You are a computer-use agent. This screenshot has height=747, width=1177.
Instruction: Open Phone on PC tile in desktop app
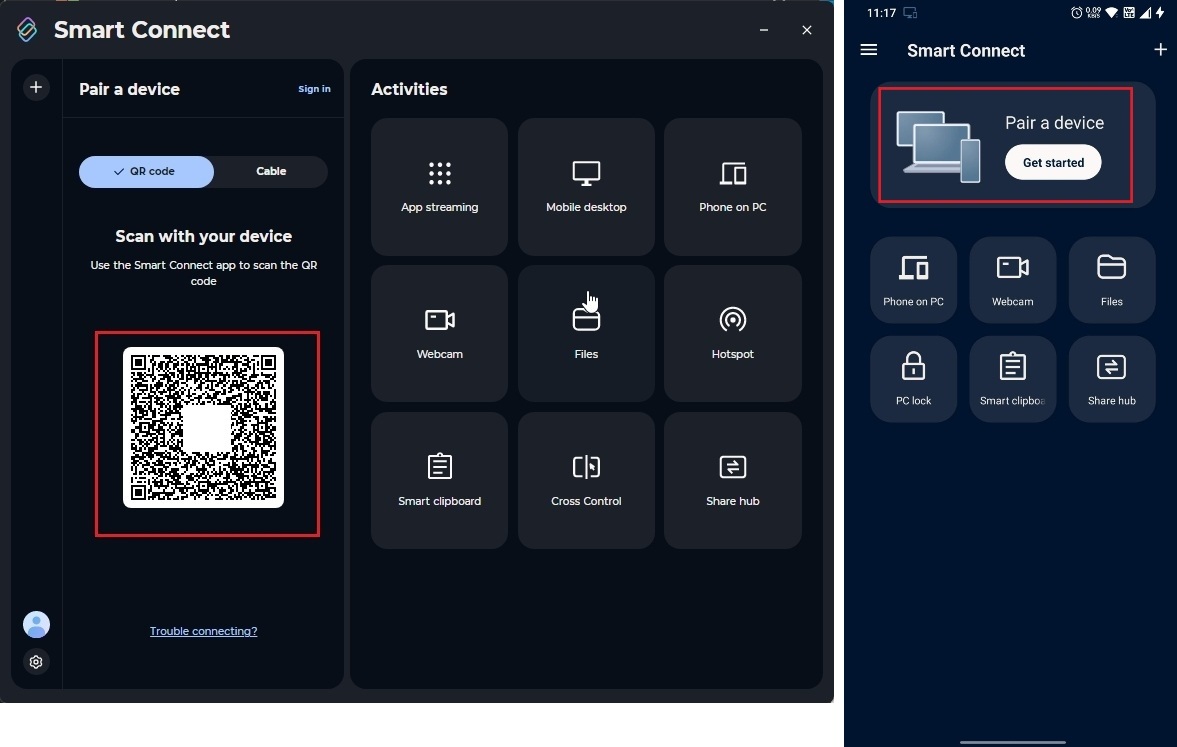pos(732,187)
